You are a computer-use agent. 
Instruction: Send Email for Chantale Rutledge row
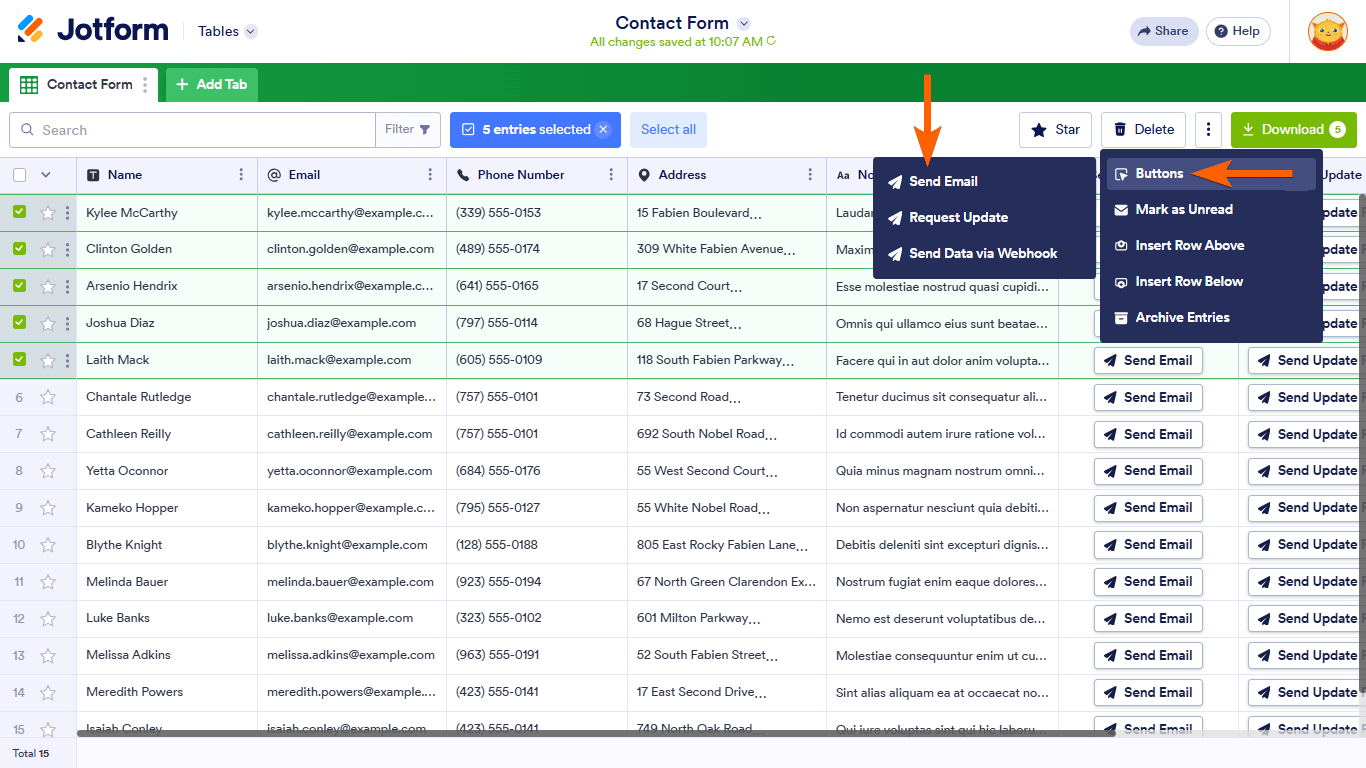1148,397
